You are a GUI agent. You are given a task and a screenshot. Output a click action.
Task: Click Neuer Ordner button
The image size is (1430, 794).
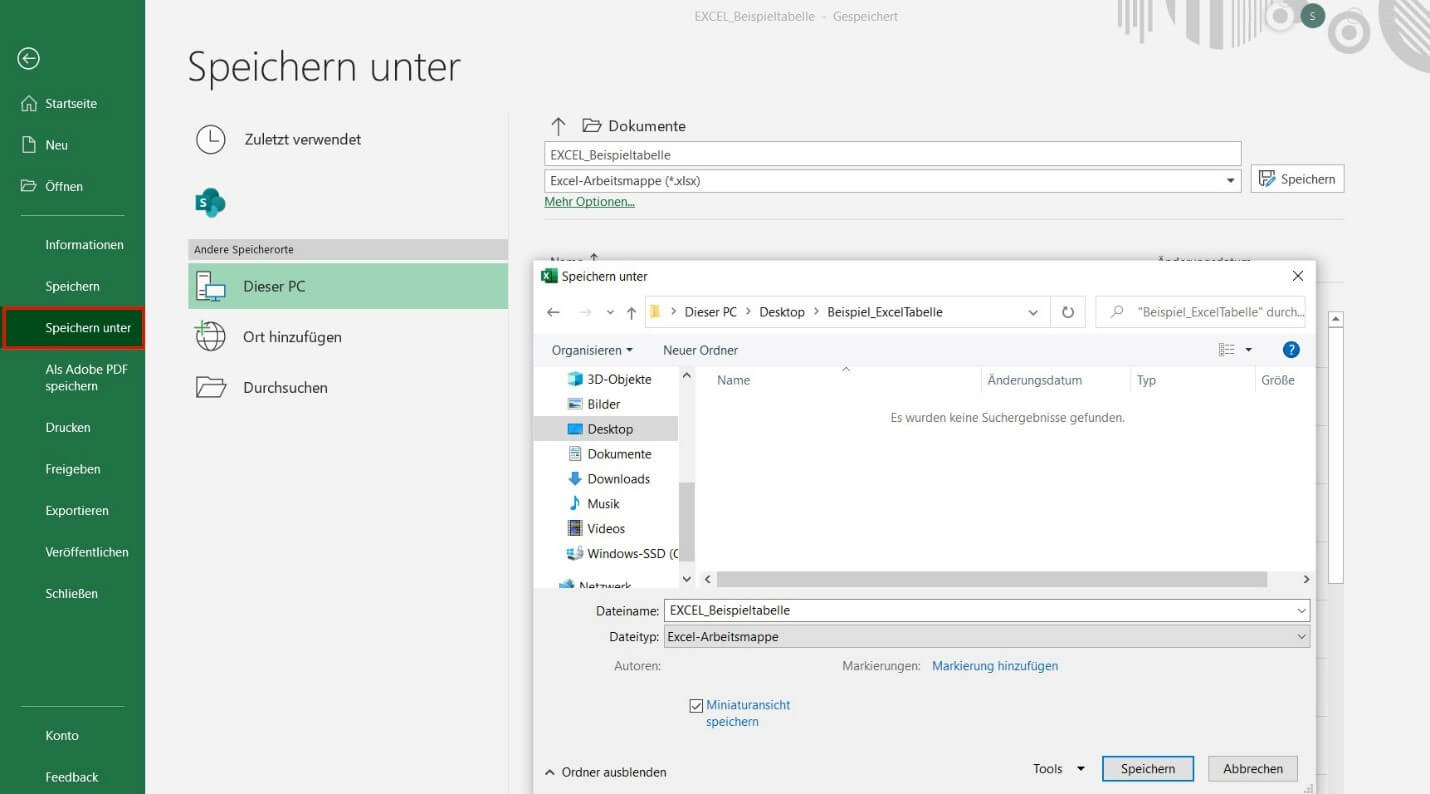point(700,350)
